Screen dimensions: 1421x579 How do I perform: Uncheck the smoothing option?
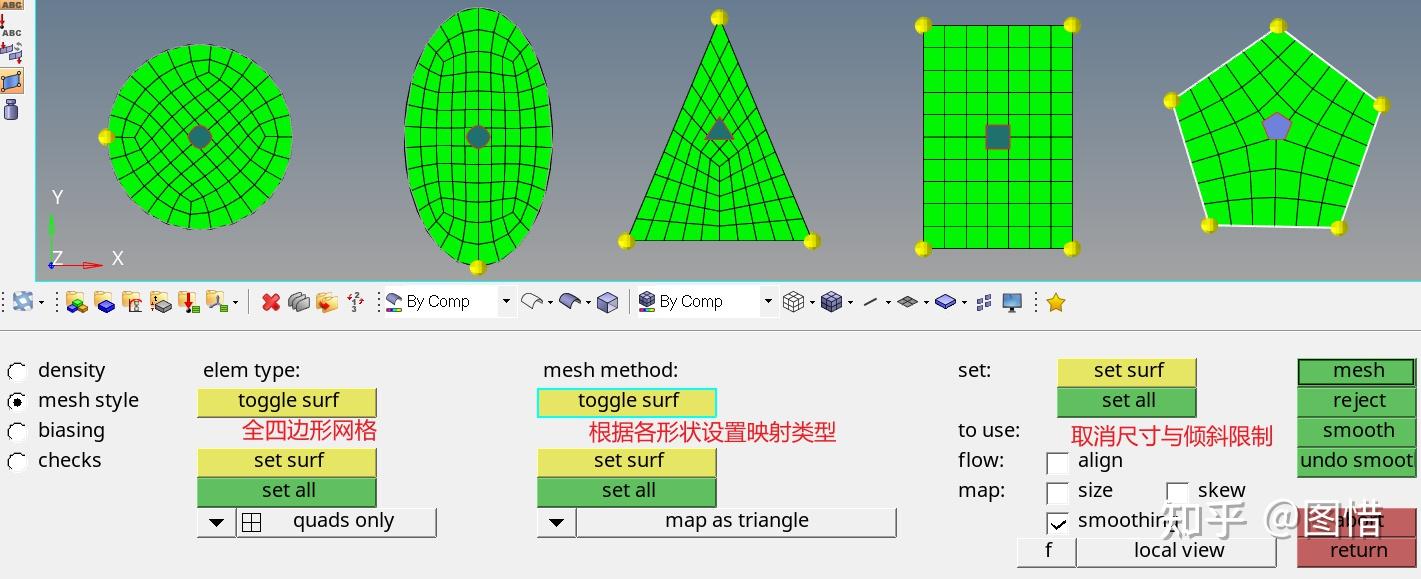1057,521
